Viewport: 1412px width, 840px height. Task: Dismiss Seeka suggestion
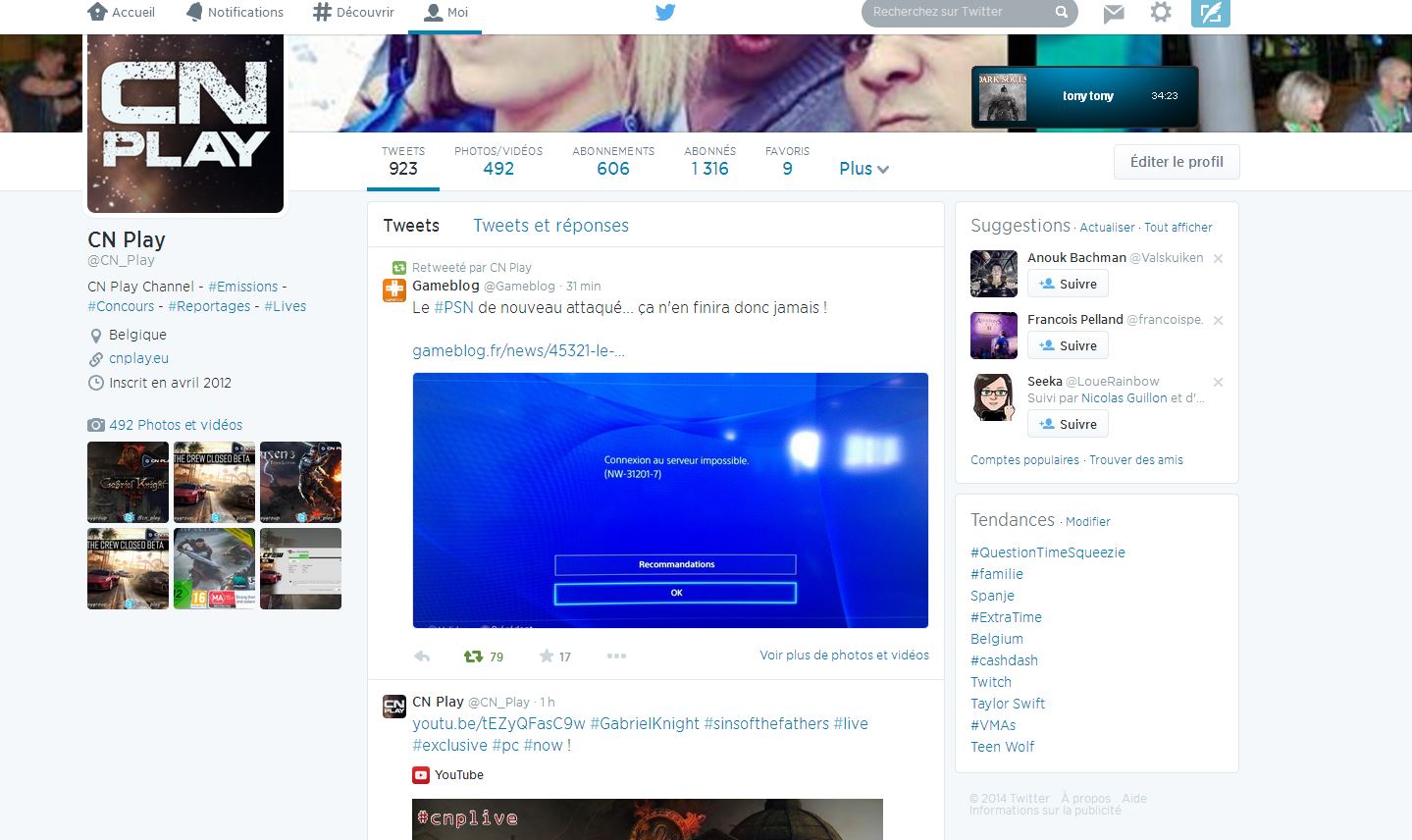pyautogui.click(x=1218, y=383)
